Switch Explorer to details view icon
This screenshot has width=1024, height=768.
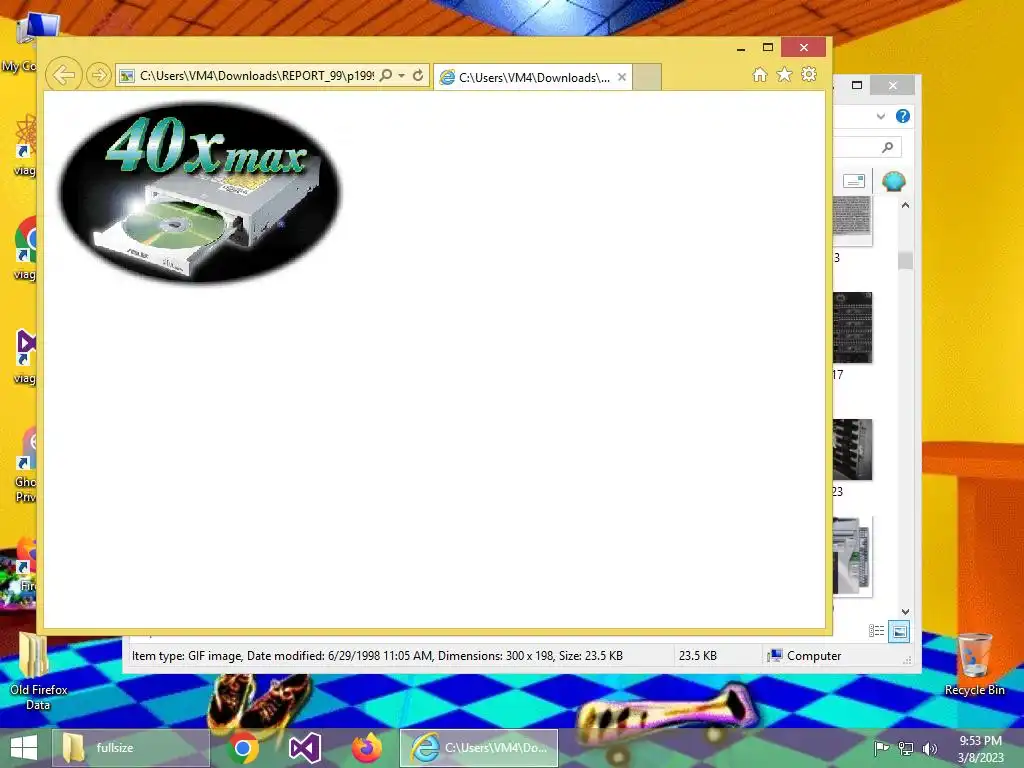[x=876, y=631]
